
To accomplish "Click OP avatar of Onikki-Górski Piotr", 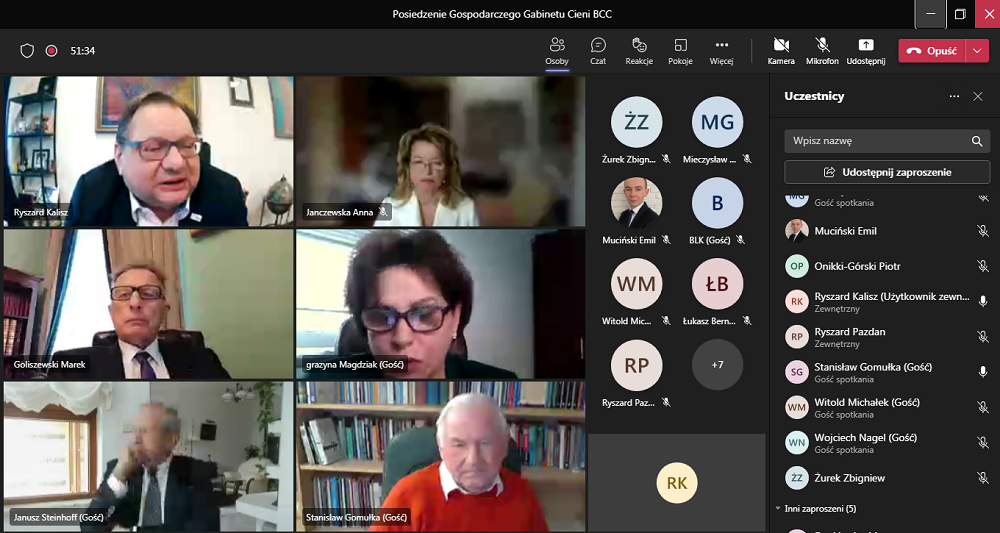I will (797, 266).
